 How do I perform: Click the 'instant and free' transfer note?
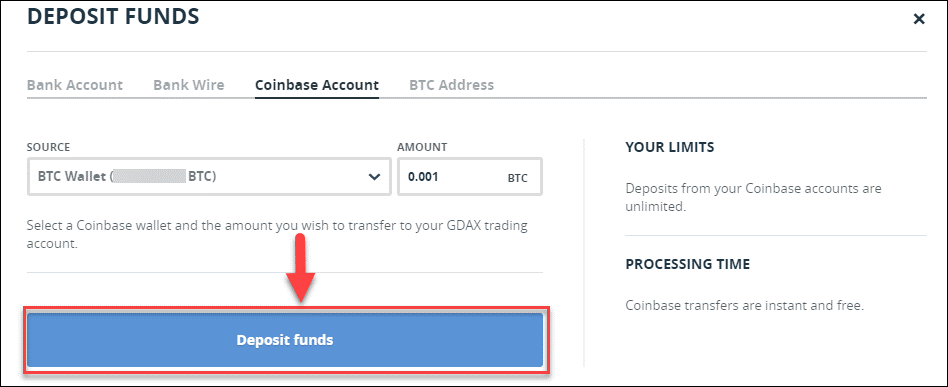coord(745,305)
